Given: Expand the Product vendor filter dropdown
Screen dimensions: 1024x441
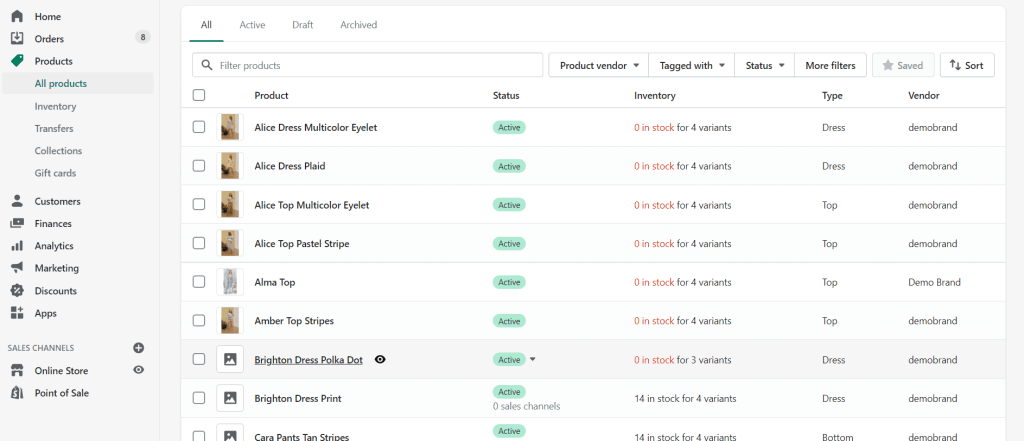Looking at the screenshot, I should pyautogui.click(x=599, y=65).
